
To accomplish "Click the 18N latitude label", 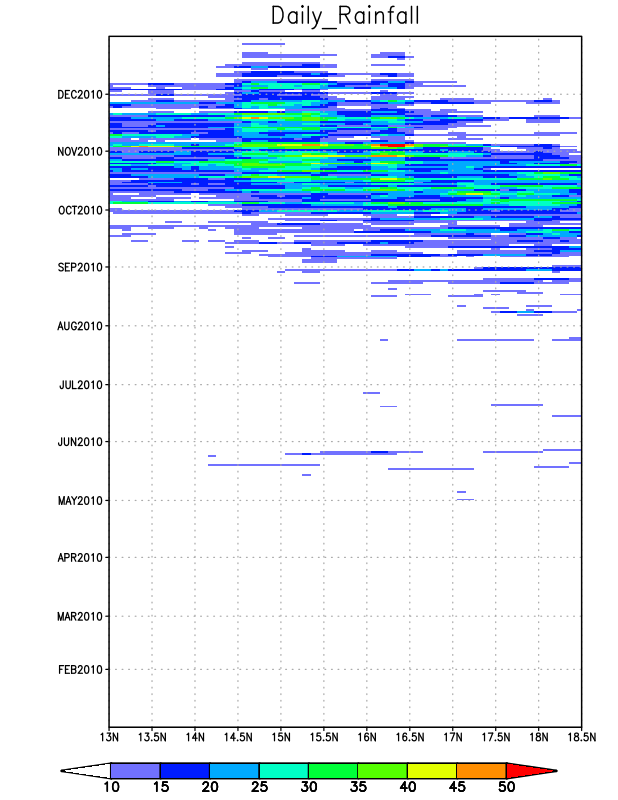I will pyautogui.click(x=539, y=737).
